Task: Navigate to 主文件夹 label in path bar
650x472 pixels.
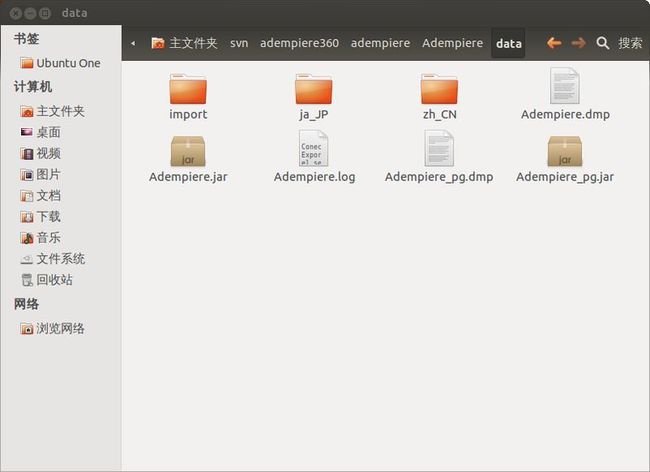Action: [x=193, y=43]
